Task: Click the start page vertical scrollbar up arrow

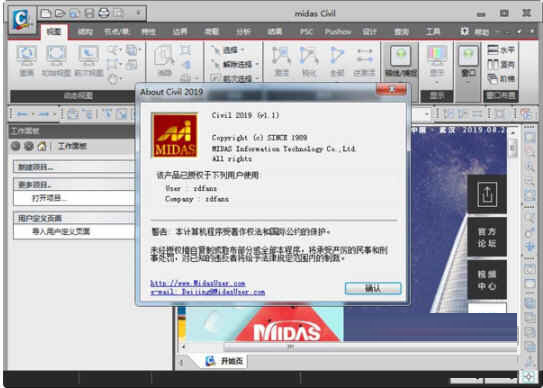Action: [513, 133]
